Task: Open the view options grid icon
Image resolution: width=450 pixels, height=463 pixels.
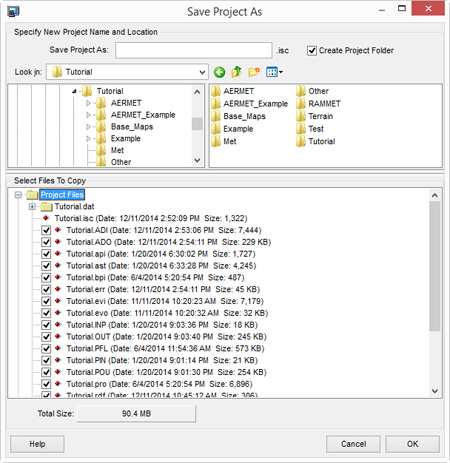Action: pos(274,72)
